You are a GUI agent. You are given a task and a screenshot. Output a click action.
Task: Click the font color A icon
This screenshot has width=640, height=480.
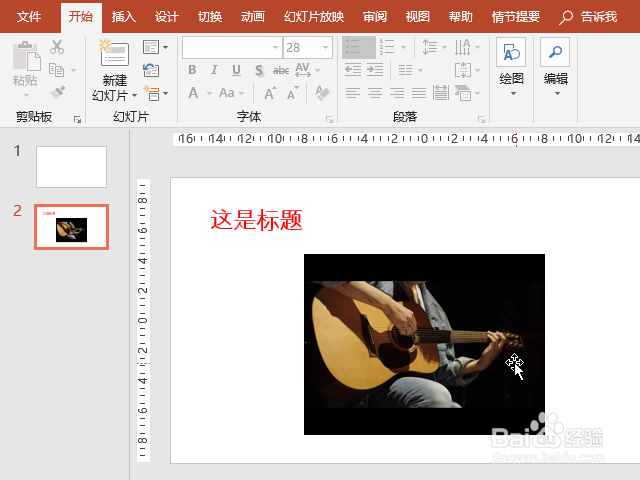coord(193,93)
